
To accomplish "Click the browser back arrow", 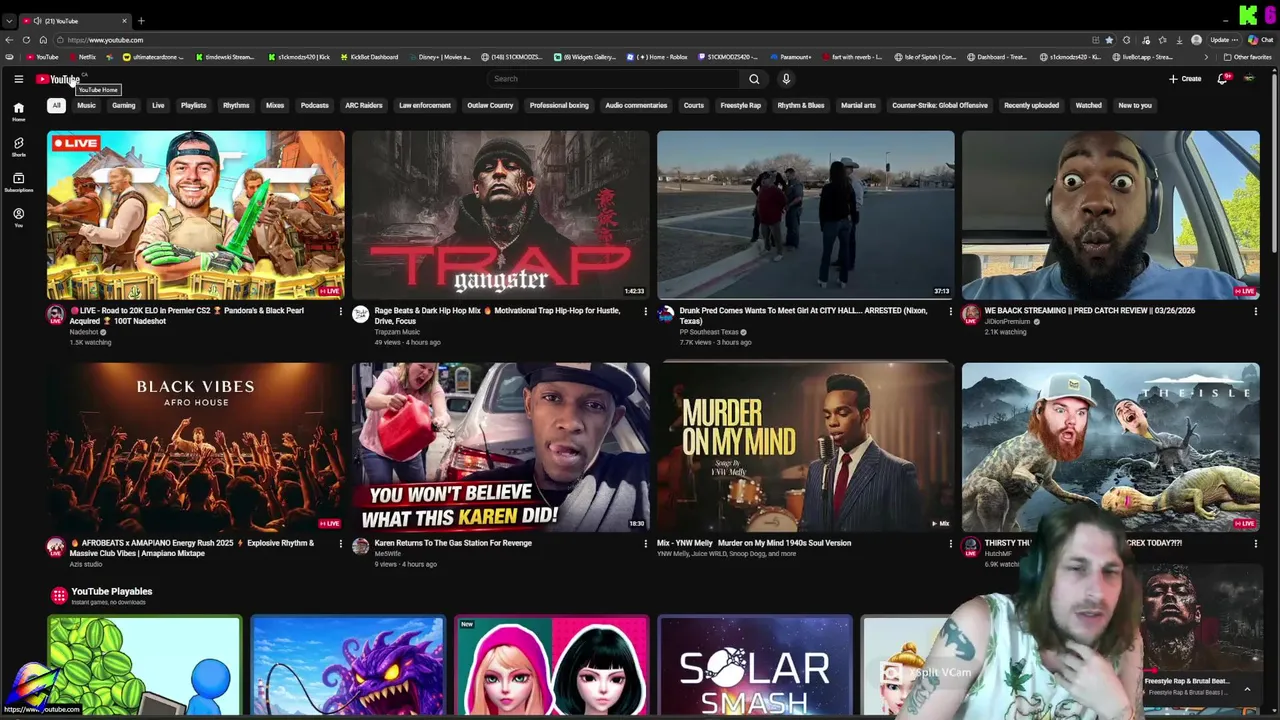I will [x=9, y=40].
